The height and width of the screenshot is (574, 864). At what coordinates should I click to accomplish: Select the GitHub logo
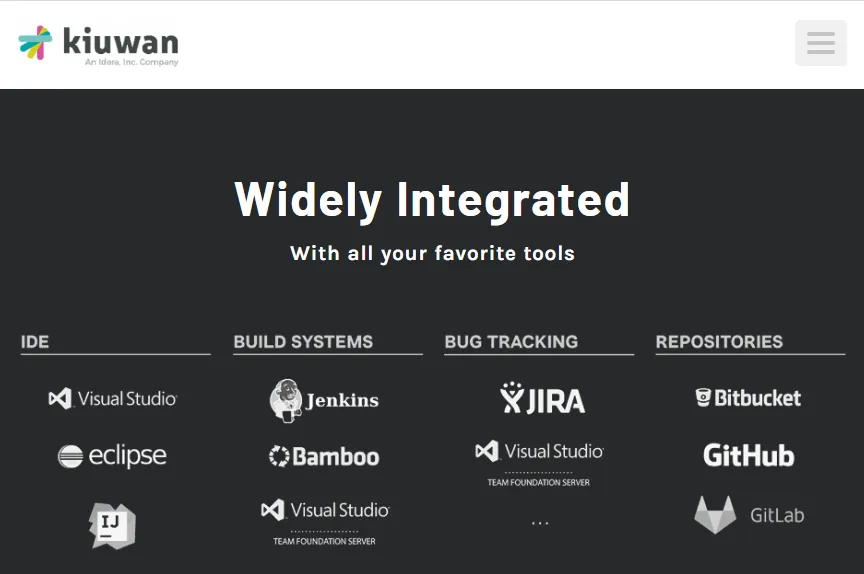[x=748, y=456]
